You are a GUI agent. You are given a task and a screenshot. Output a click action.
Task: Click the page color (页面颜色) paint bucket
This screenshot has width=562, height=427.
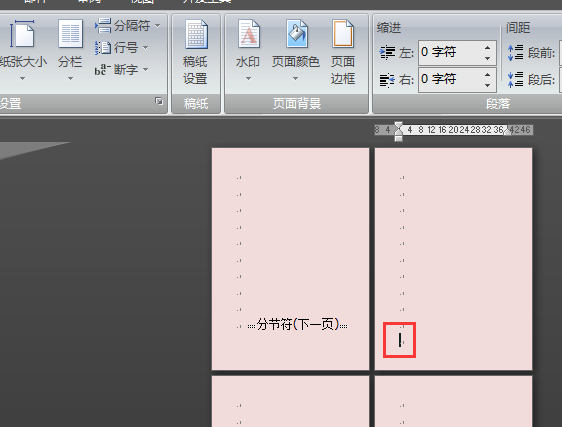pyautogui.click(x=296, y=34)
